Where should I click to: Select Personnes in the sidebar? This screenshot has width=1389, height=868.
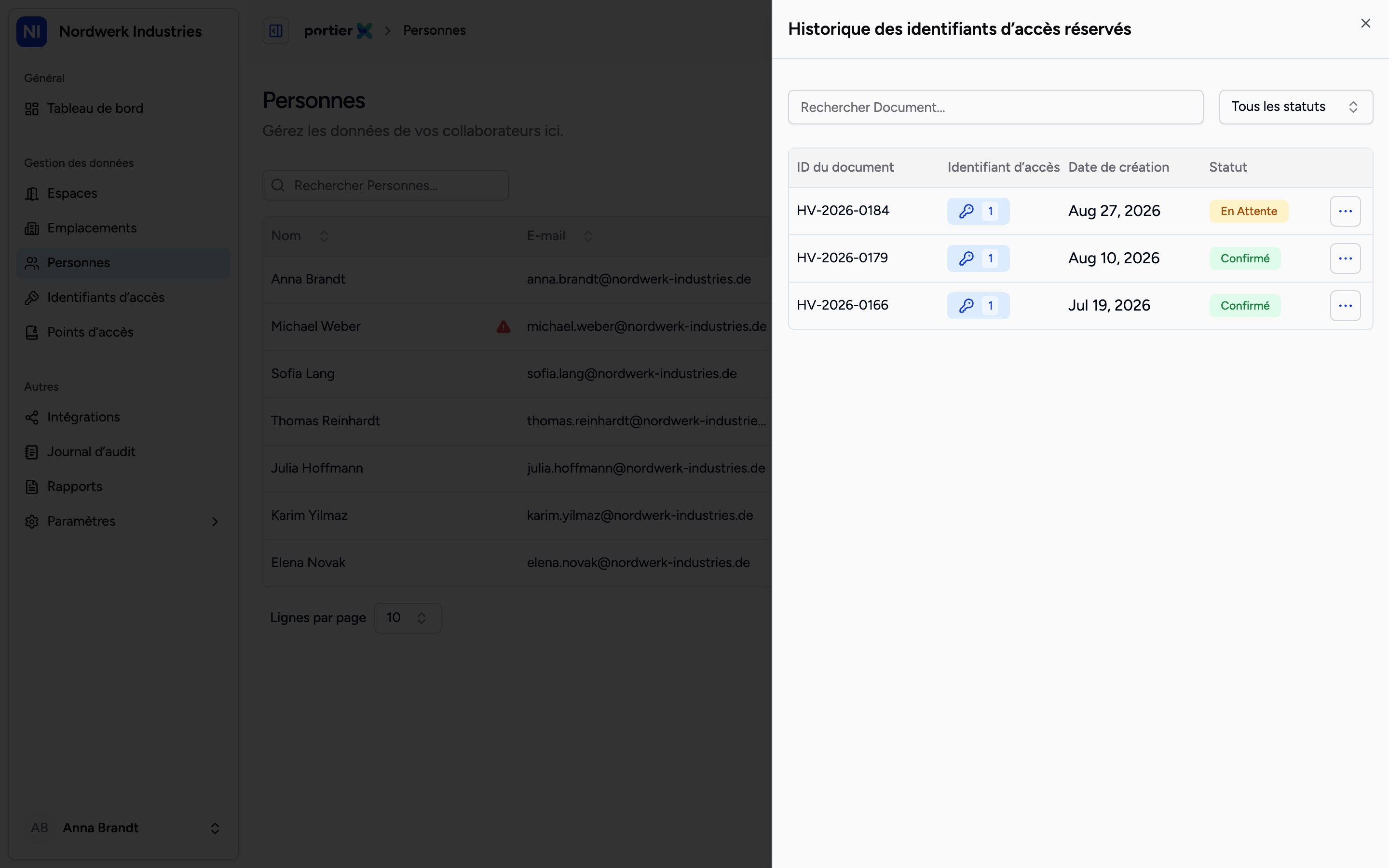tap(123, 263)
